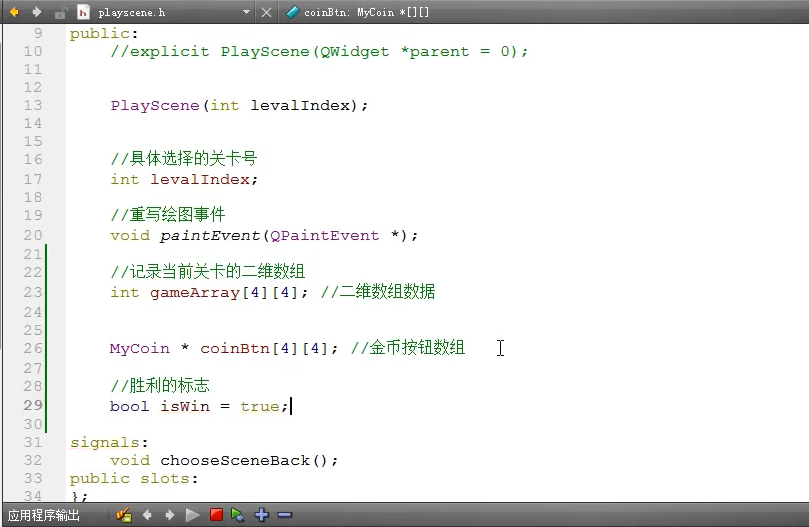
Task: Zoom in output text with plus icon
Action: tap(262, 515)
